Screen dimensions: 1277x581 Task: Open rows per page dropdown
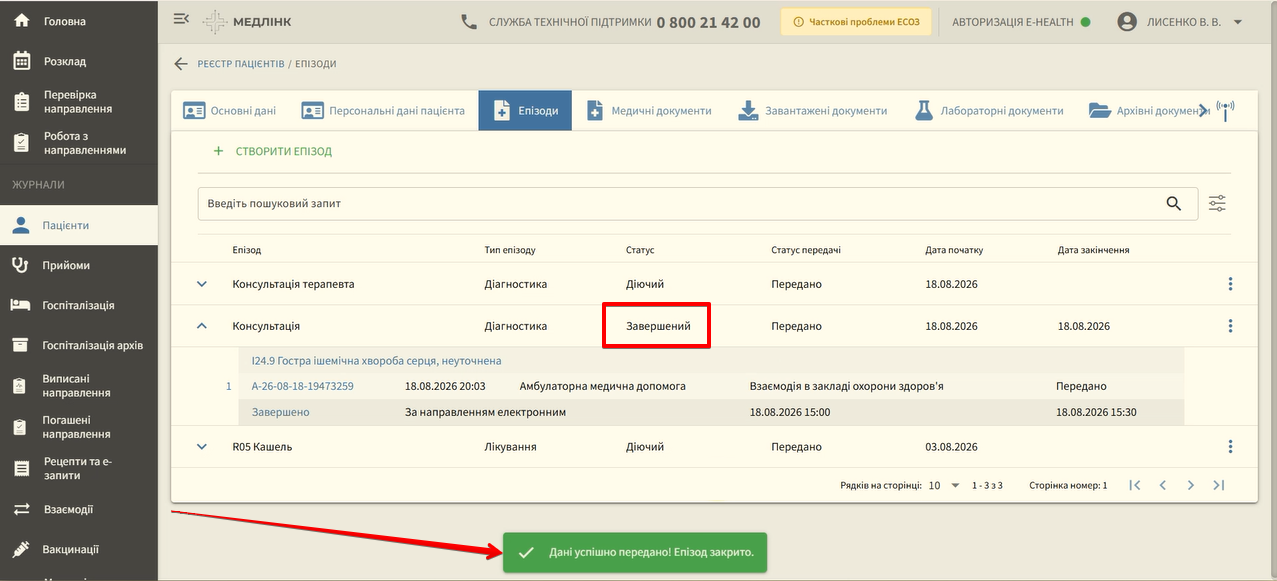(x=944, y=485)
